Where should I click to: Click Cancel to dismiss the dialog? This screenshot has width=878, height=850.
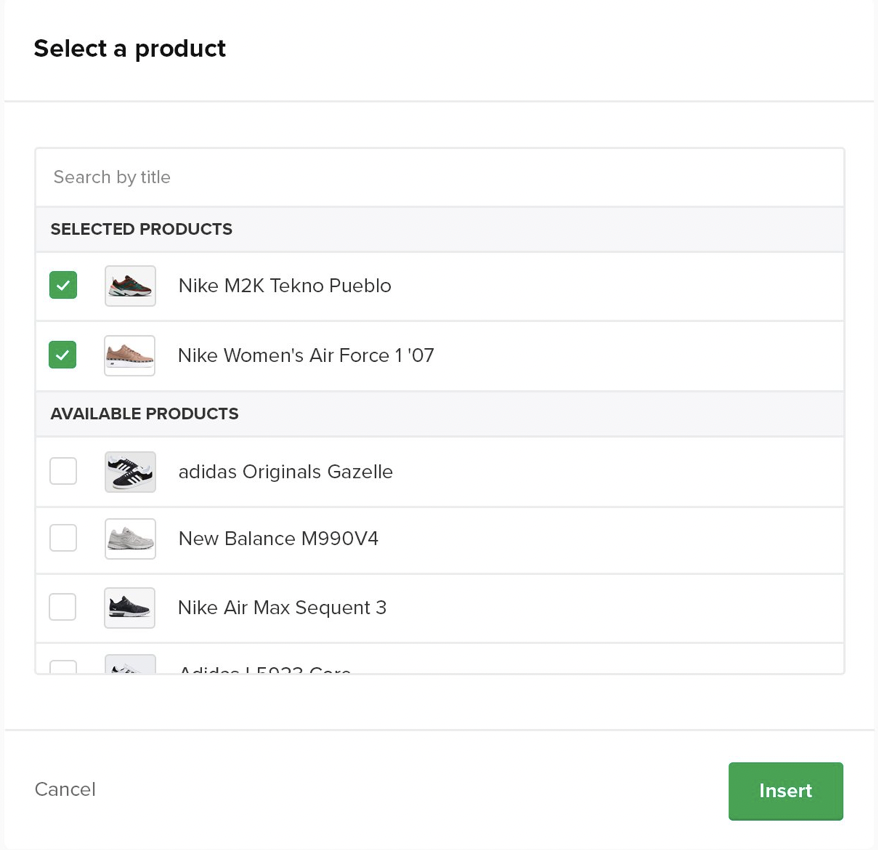coord(64,790)
